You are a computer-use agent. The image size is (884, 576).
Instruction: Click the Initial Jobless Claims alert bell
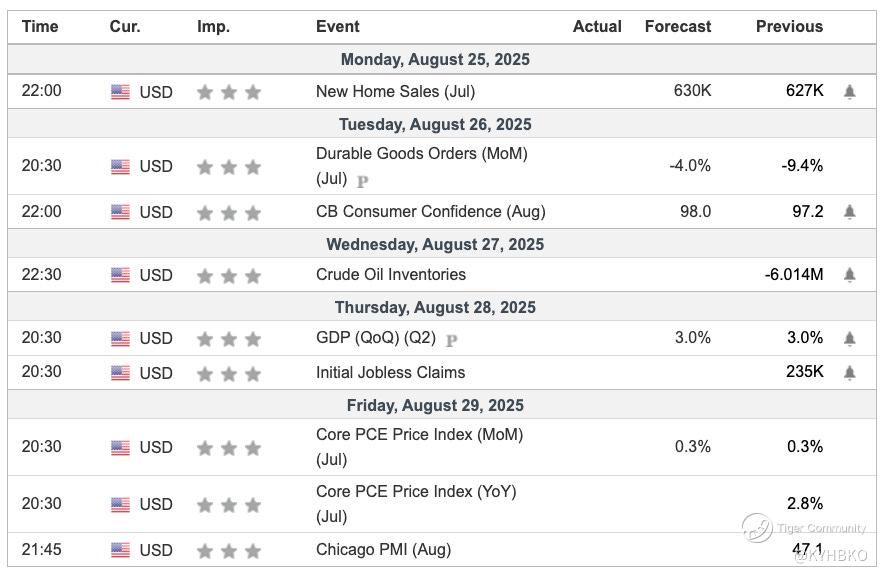click(x=849, y=373)
